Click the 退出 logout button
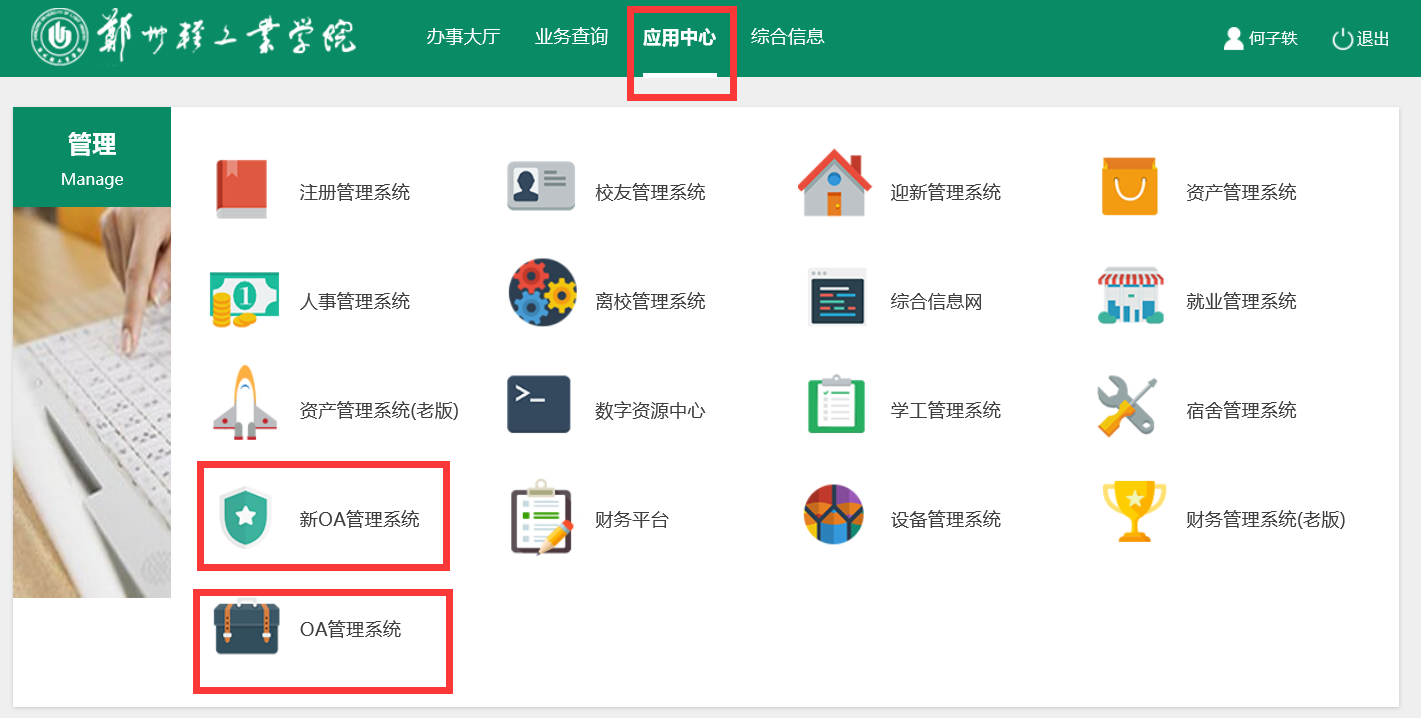The height and width of the screenshot is (718, 1421). pos(1361,39)
